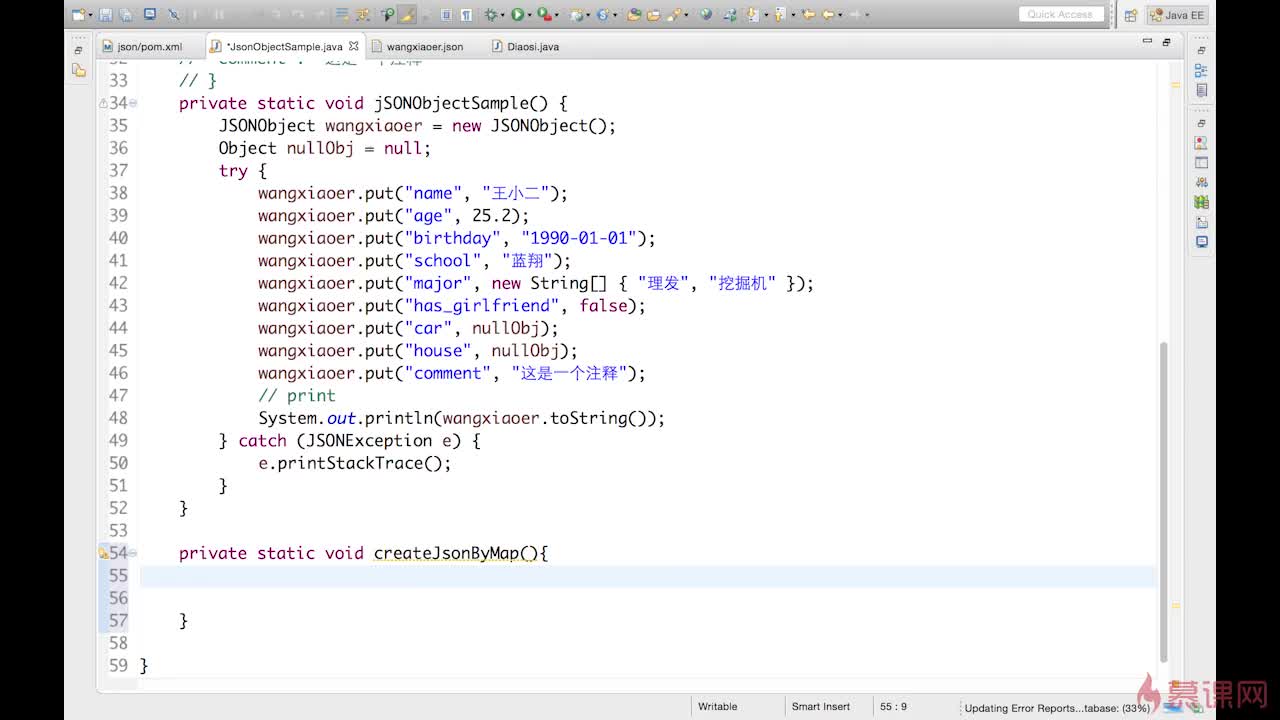Viewport: 1280px width, 720px height.
Task: Click the New file wizard icon
Action: (x=78, y=15)
